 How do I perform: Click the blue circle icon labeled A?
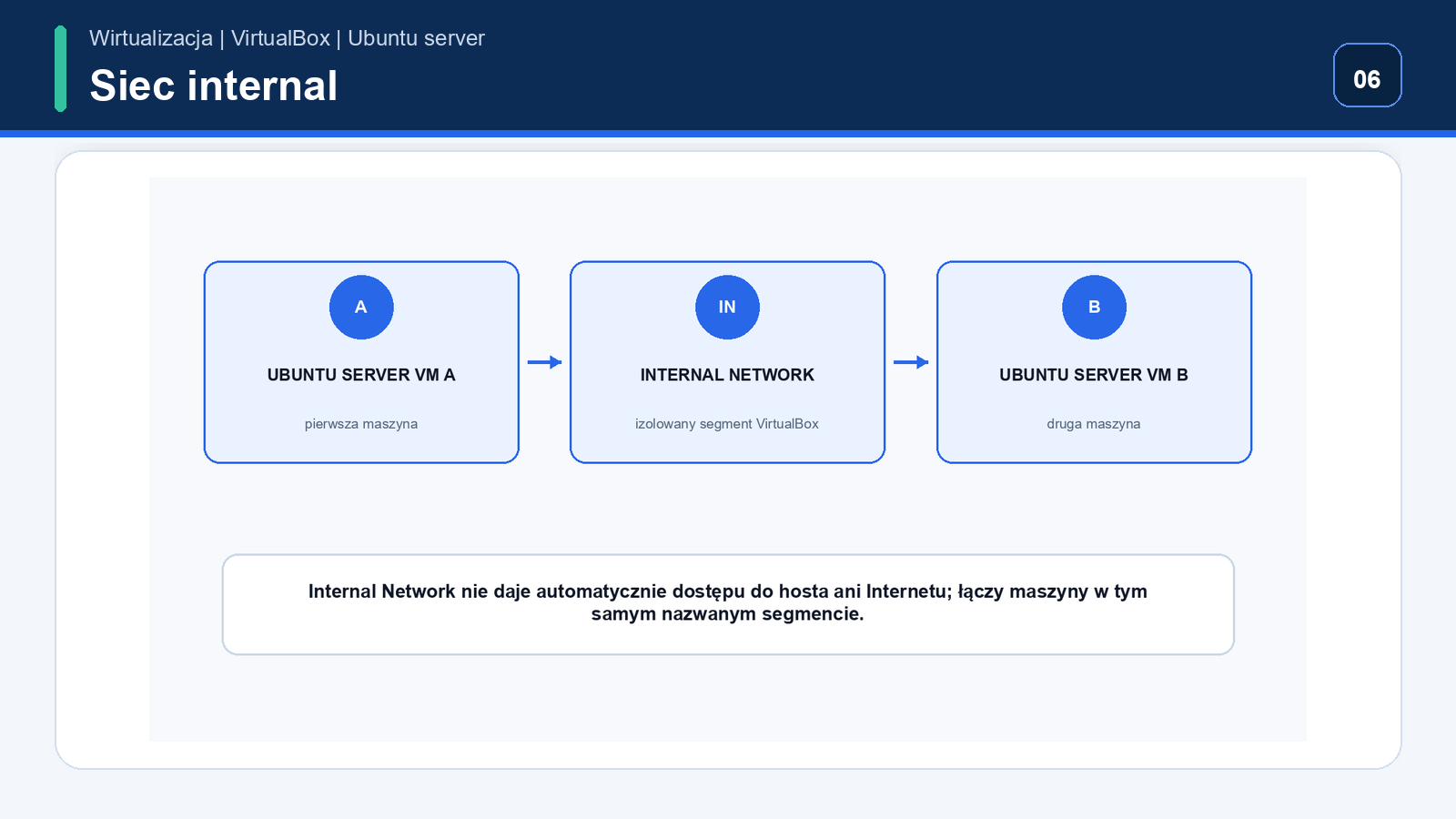pos(361,308)
